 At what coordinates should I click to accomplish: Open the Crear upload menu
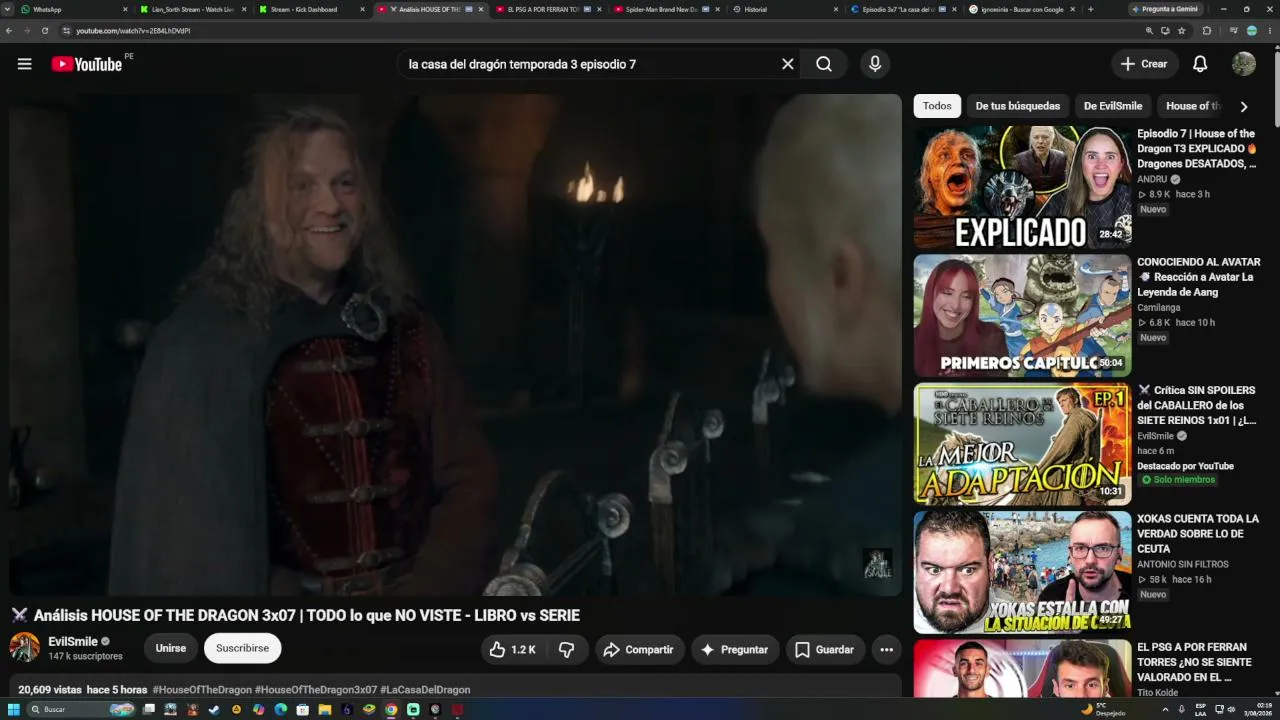tap(1144, 64)
